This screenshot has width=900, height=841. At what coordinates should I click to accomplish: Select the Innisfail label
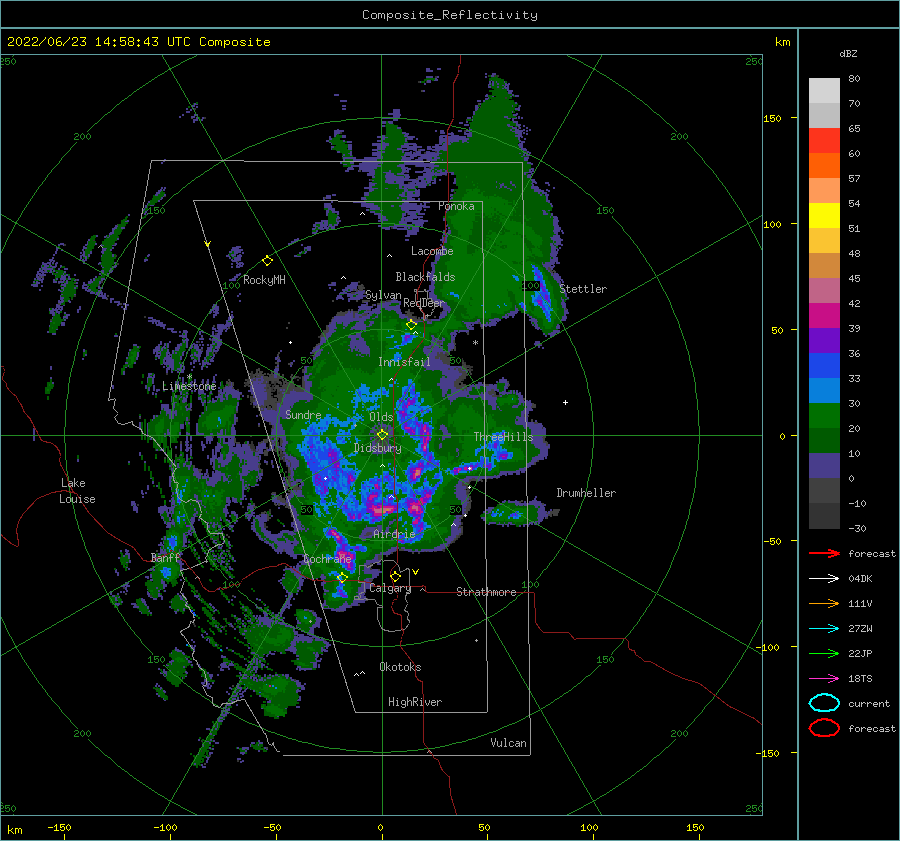click(404, 362)
